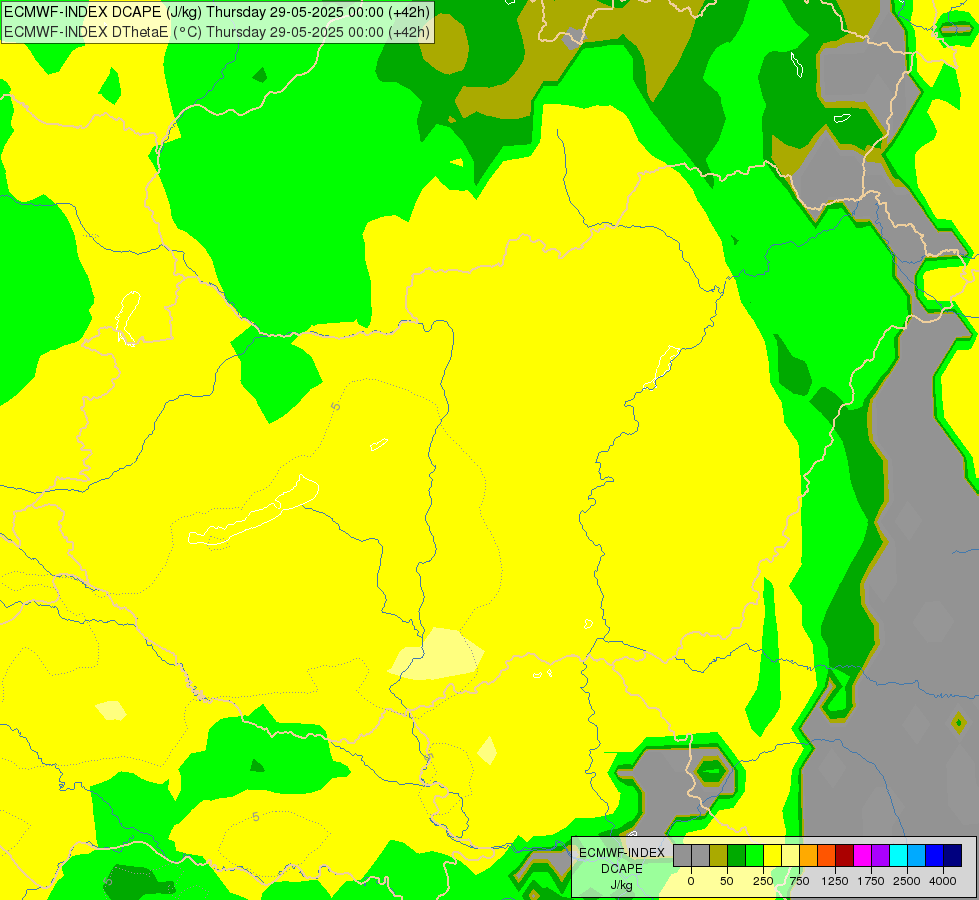Click the legend value label 0
The width and height of the screenshot is (979, 900).
(x=691, y=881)
